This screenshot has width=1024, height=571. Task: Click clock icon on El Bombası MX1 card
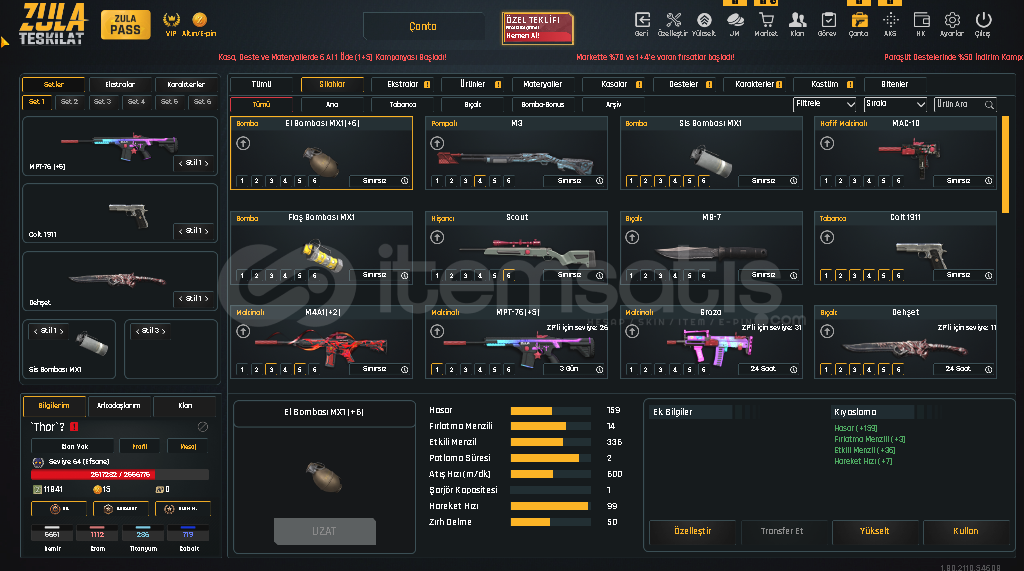click(404, 181)
